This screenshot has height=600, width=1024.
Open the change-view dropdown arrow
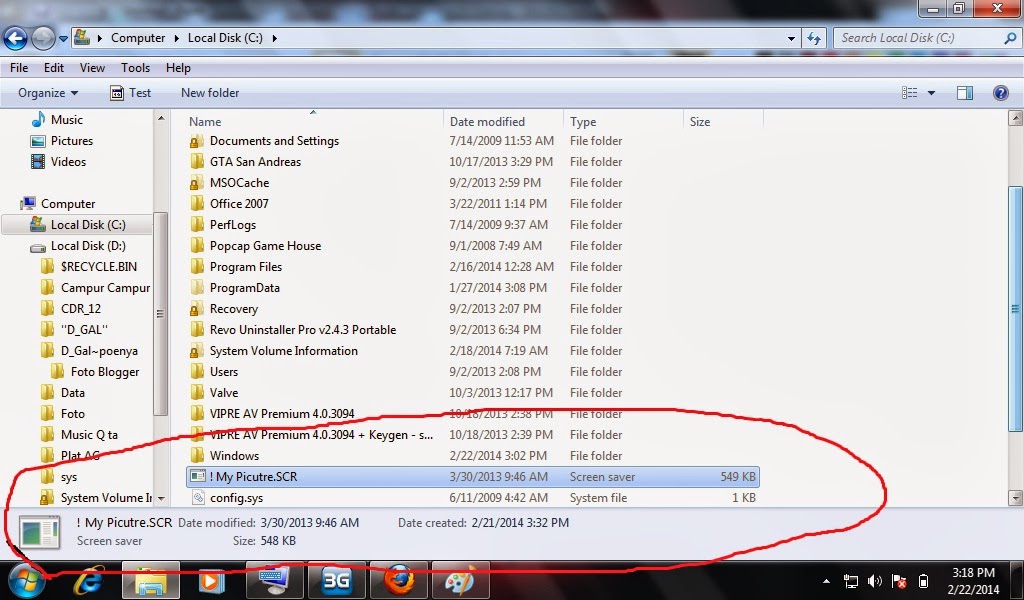pos(930,92)
